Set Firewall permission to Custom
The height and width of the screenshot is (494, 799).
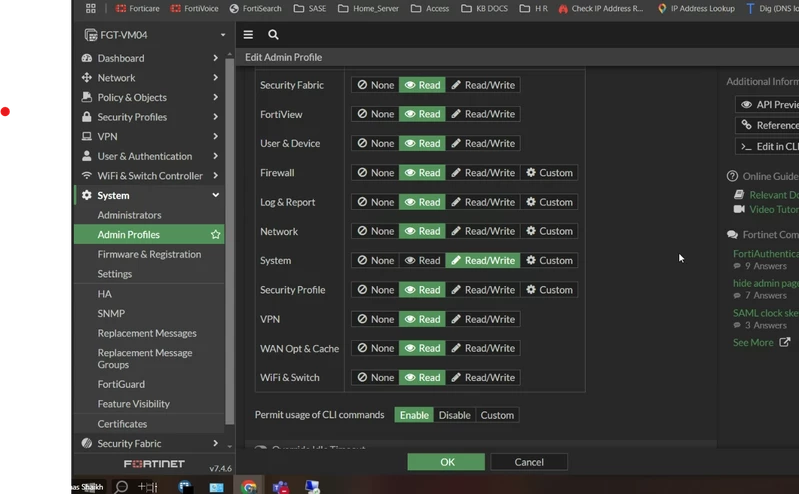[549, 173]
